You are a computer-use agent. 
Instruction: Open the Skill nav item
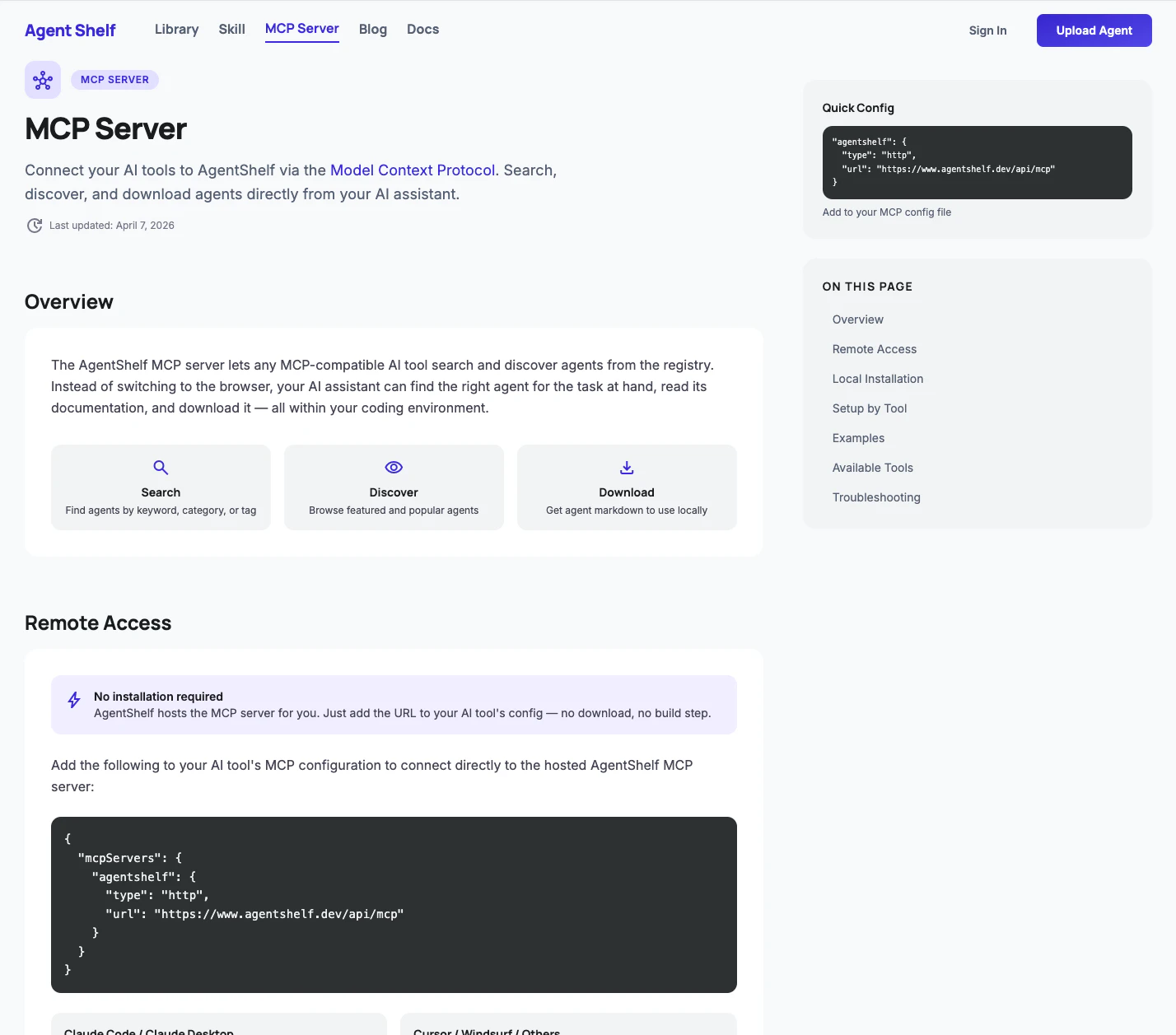click(x=232, y=30)
